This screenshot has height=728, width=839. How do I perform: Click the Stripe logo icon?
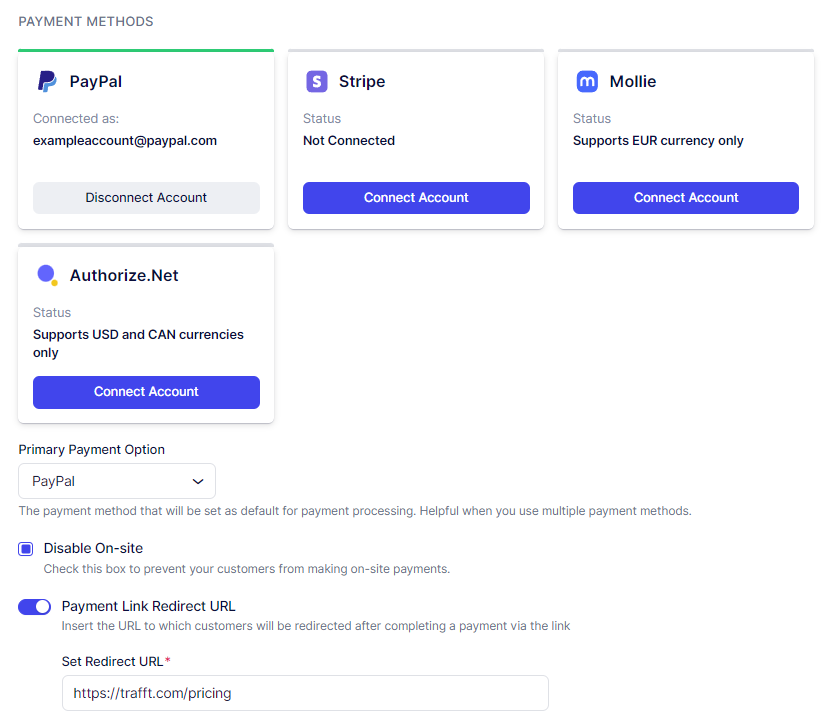point(317,82)
